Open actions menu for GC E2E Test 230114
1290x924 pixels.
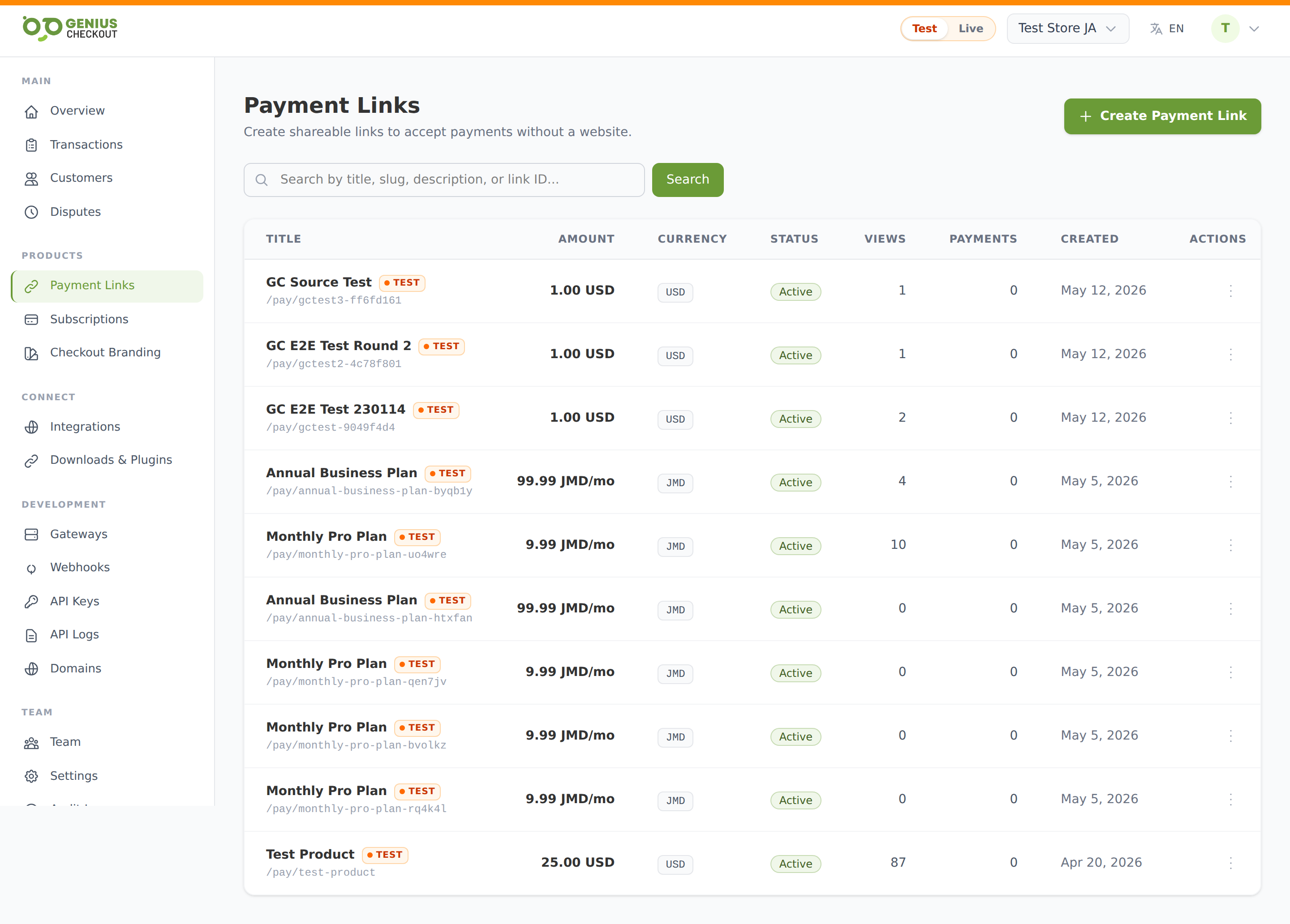coord(1230,418)
